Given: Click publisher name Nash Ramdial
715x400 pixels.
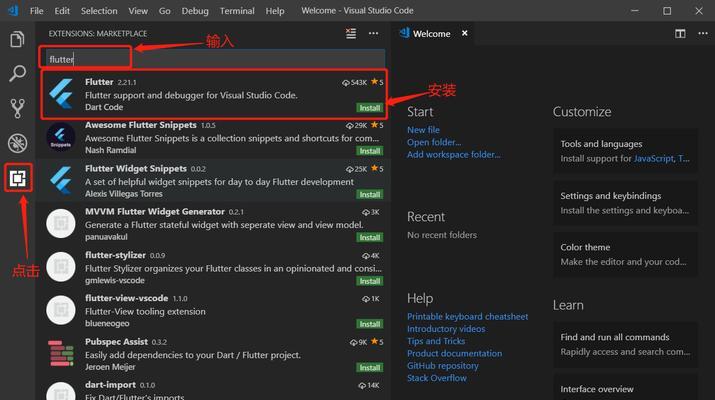Looking at the screenshot, I should 110,151.
